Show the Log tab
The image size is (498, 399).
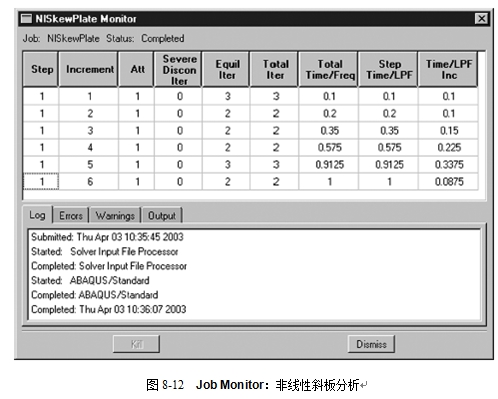[x=37, y=215]
